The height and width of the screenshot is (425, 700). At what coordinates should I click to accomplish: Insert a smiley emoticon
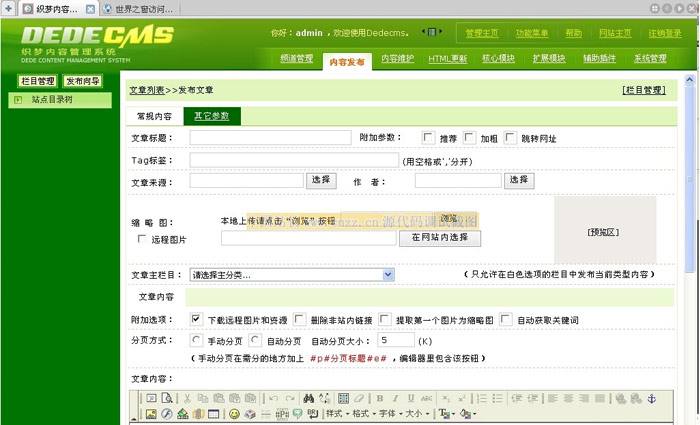234,413
